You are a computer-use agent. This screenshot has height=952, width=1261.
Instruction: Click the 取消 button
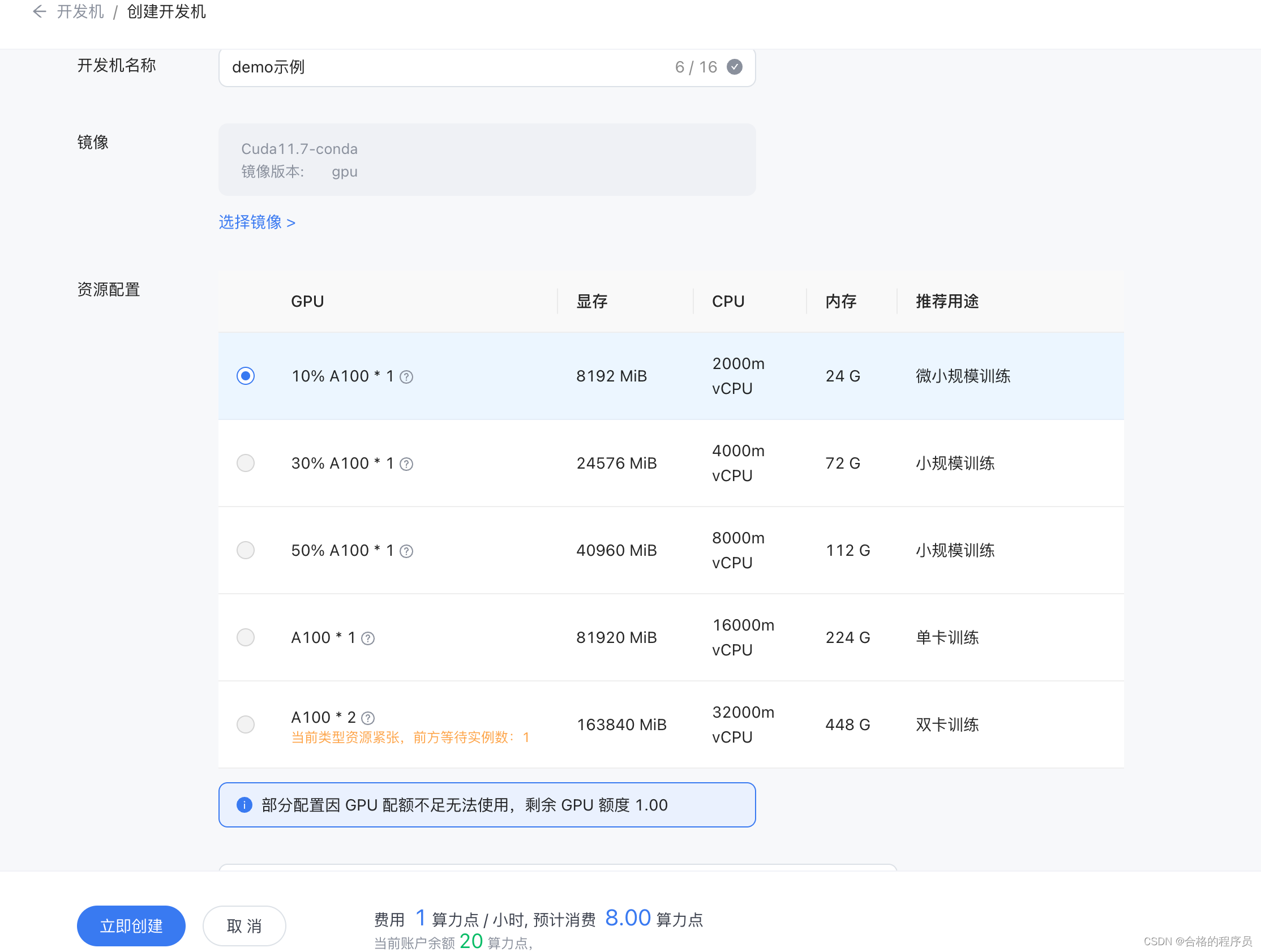coord(244,926)
